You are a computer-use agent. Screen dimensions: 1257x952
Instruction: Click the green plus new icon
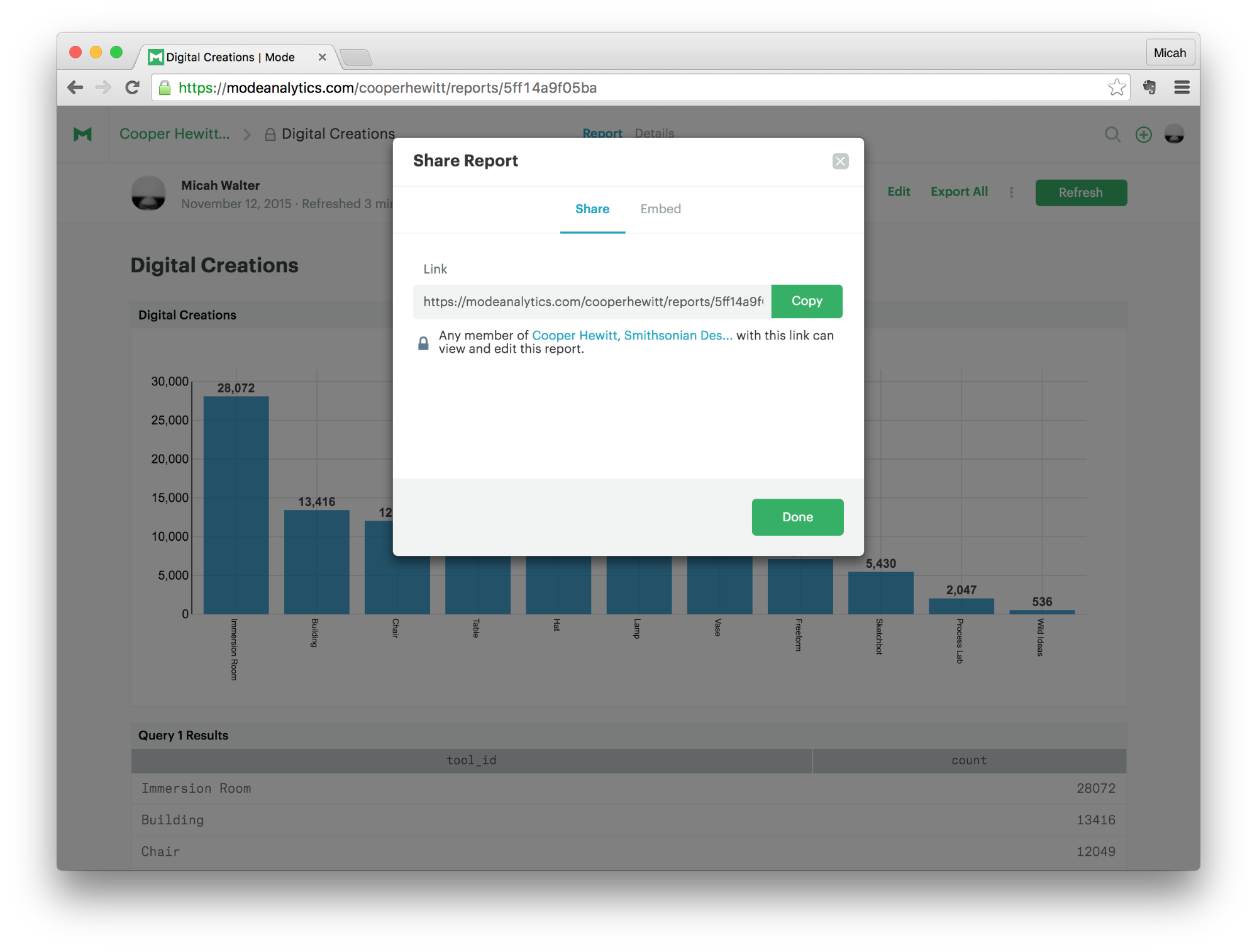(x=1144, y=135)
